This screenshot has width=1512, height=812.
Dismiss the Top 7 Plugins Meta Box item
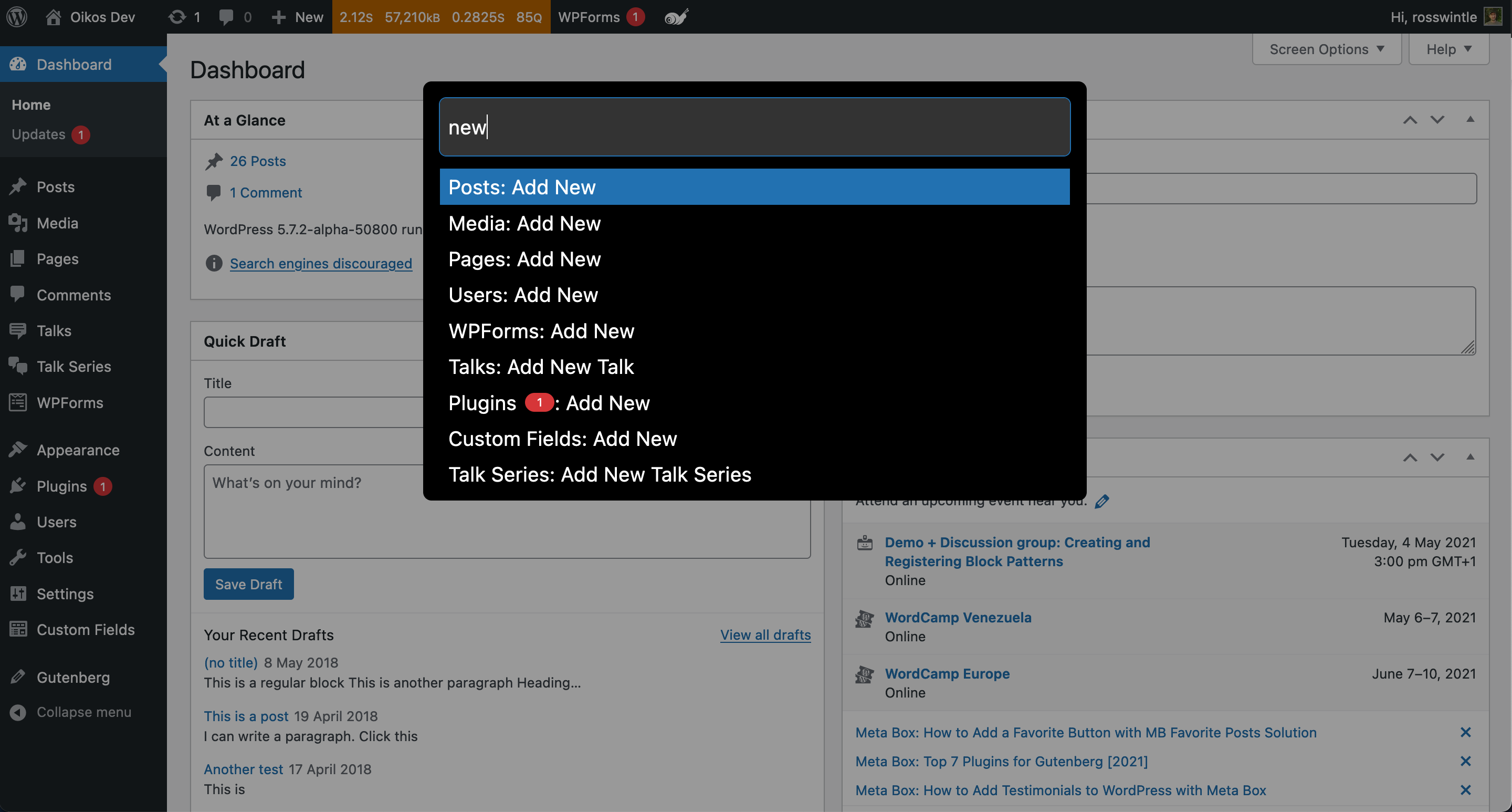click(x=1466, y=761)
